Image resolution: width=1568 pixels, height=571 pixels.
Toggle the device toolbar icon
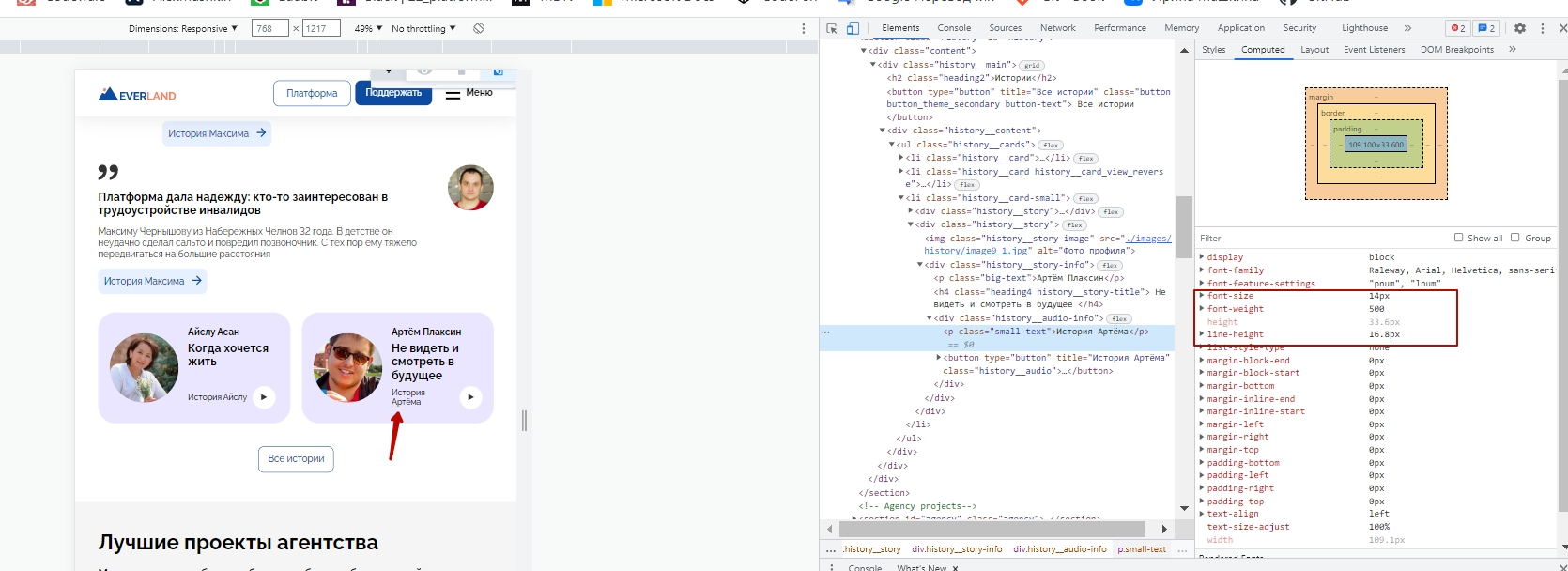click(x=853, y=28)
